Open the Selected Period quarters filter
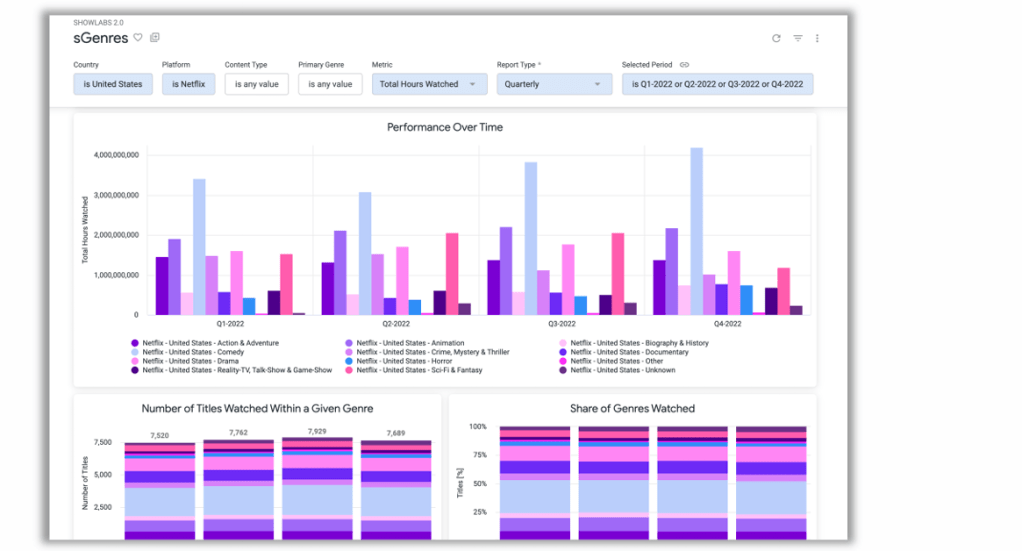 click(x=717, y=84)
